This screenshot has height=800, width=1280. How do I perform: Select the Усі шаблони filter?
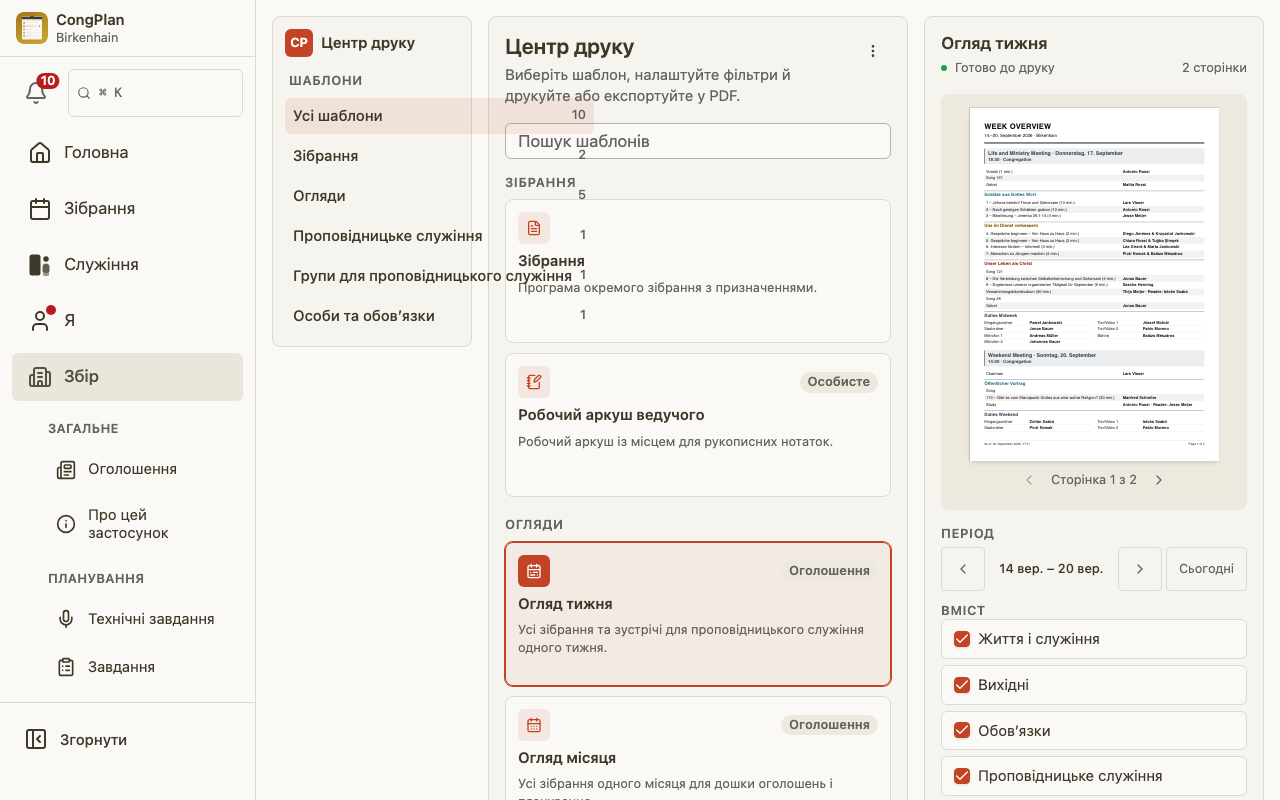tap(439, 116)
